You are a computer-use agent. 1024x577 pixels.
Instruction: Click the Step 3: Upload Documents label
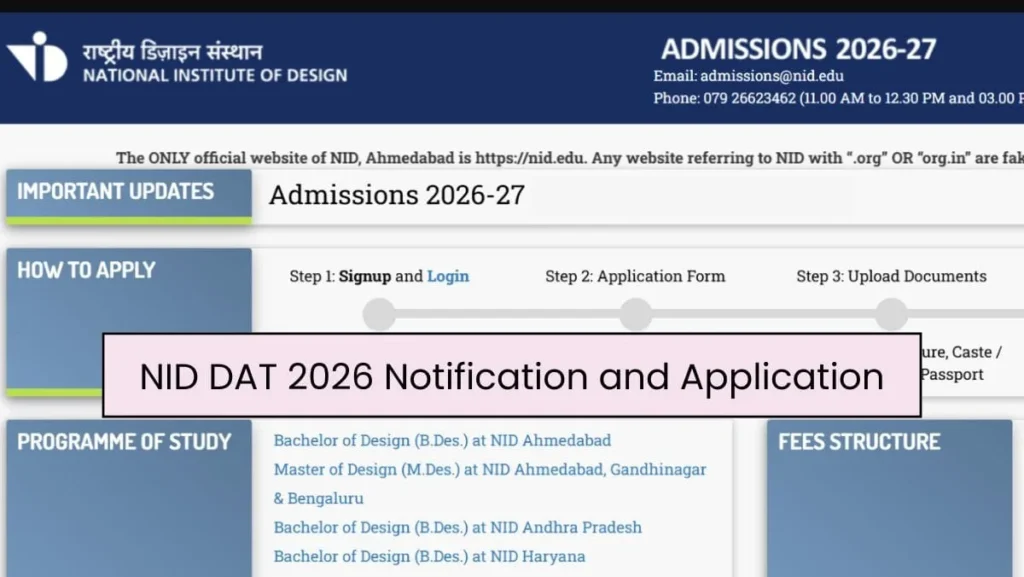click(x=891, y=276)
